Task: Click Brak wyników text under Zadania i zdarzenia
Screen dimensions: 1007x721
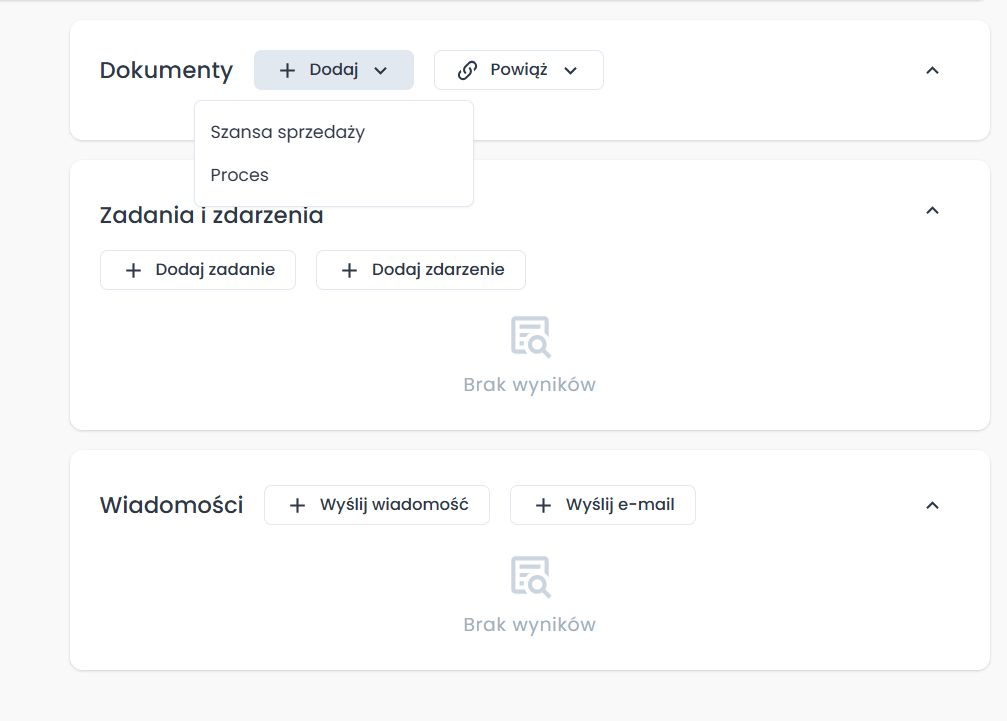Action: click(529, 385)
